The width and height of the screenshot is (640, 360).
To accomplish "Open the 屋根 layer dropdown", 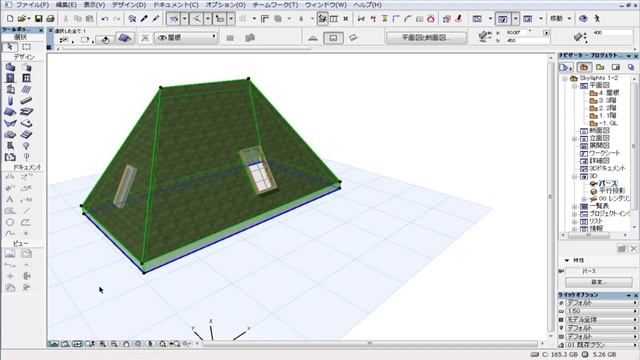I will [x=186, y=38].
